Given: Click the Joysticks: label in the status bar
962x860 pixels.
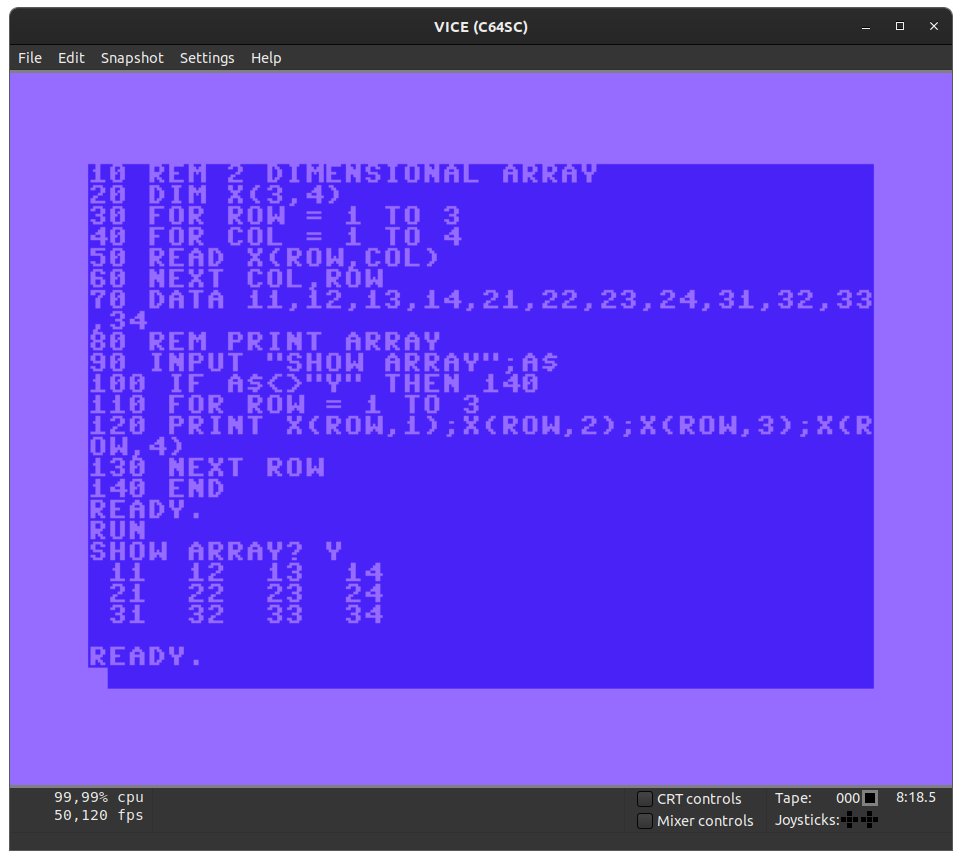Looking at the screenshot, I should 807,820.
